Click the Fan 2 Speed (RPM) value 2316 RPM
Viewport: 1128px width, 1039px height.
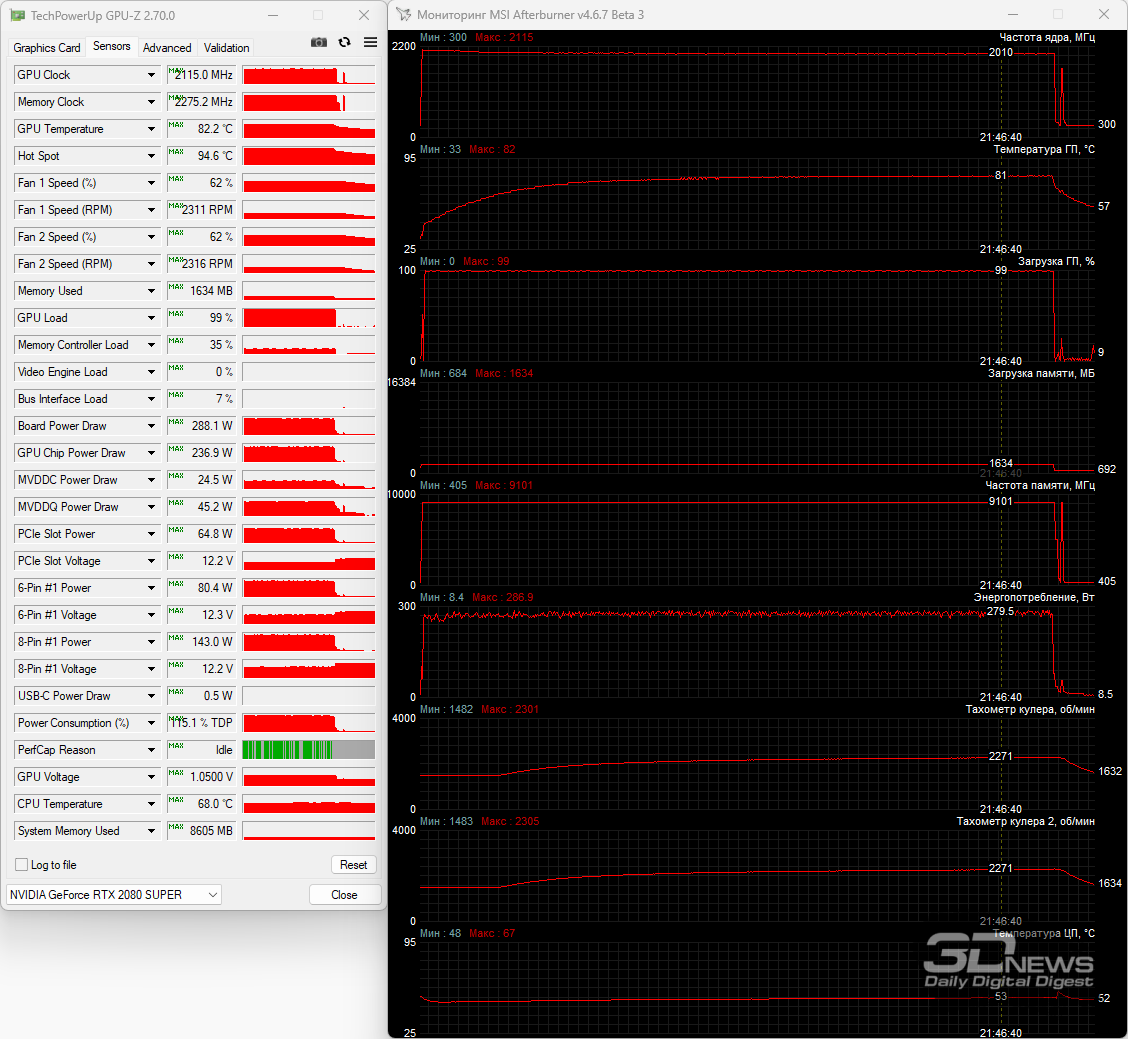pos(201,264)
